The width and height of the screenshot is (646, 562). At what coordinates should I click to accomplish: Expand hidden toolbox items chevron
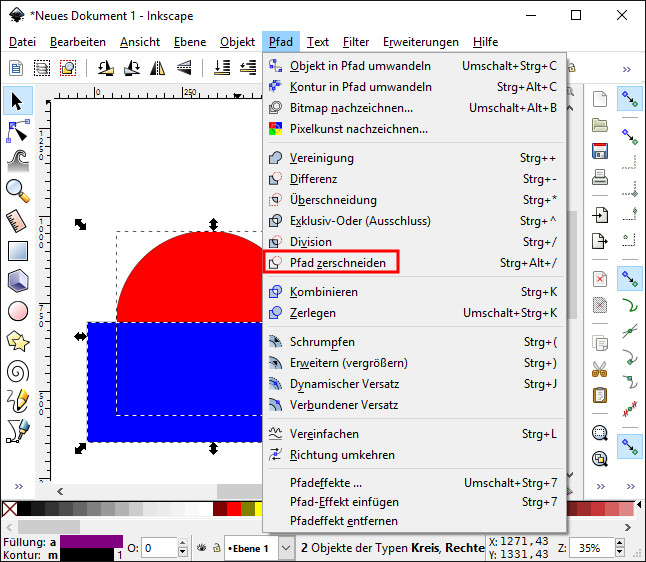click(19, 487)
